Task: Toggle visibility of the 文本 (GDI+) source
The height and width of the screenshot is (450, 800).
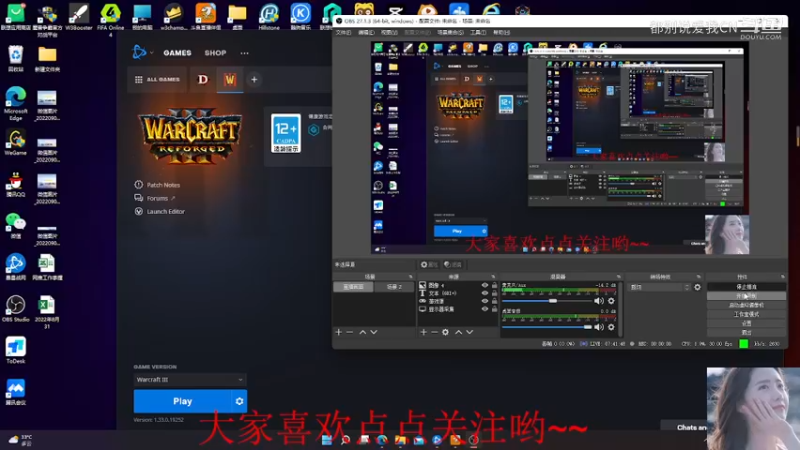Action: pos(485,293)
